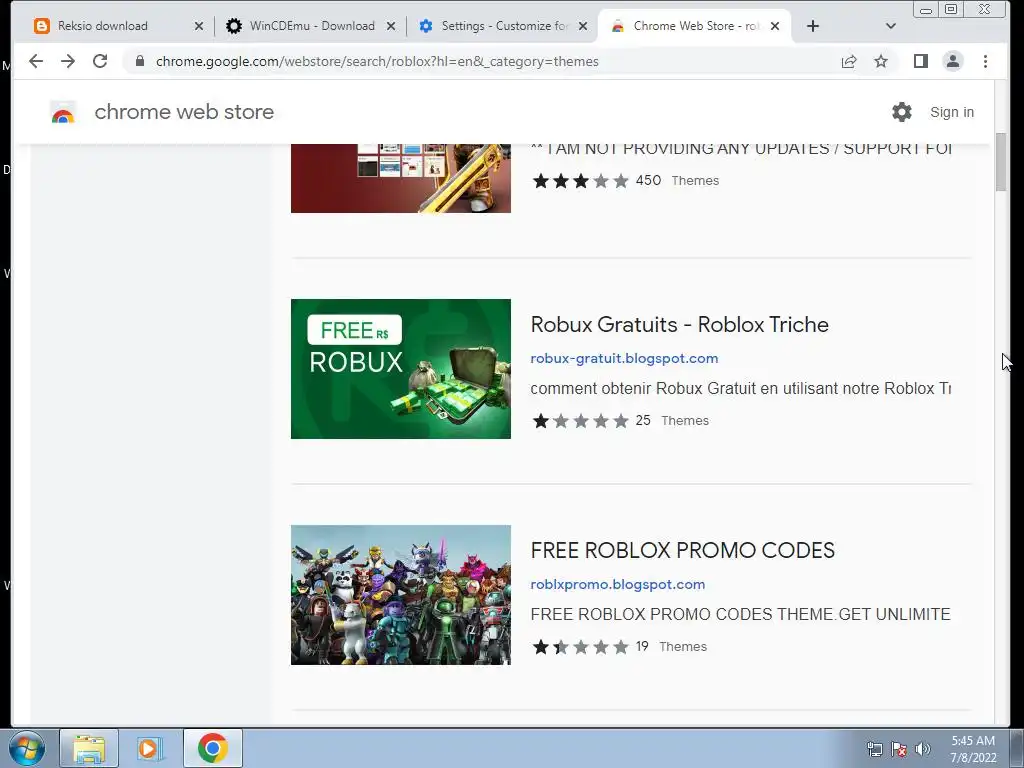
Task: Click the 19-rating stars of PROMO CODES
Action: pos(581,647)
